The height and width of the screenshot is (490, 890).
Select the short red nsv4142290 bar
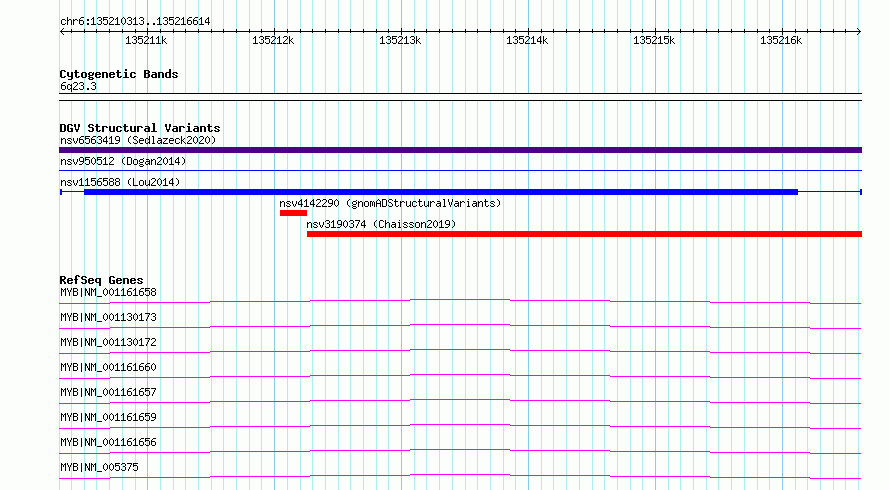293,213
